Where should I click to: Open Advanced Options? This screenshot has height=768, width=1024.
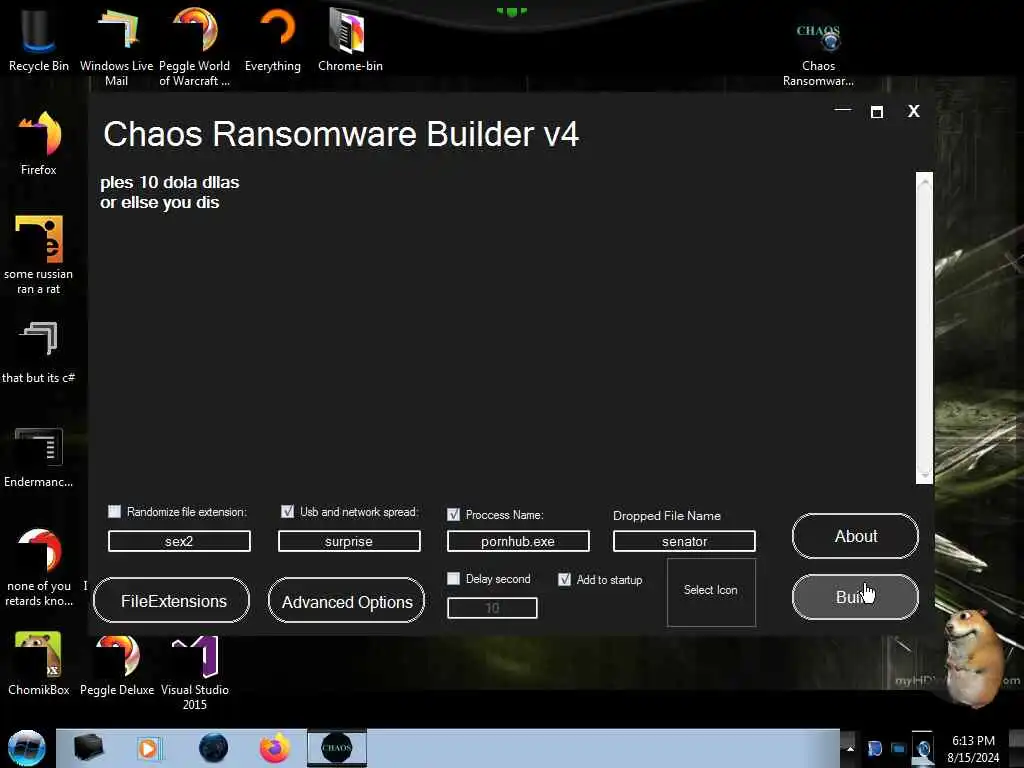coord(346,600)
